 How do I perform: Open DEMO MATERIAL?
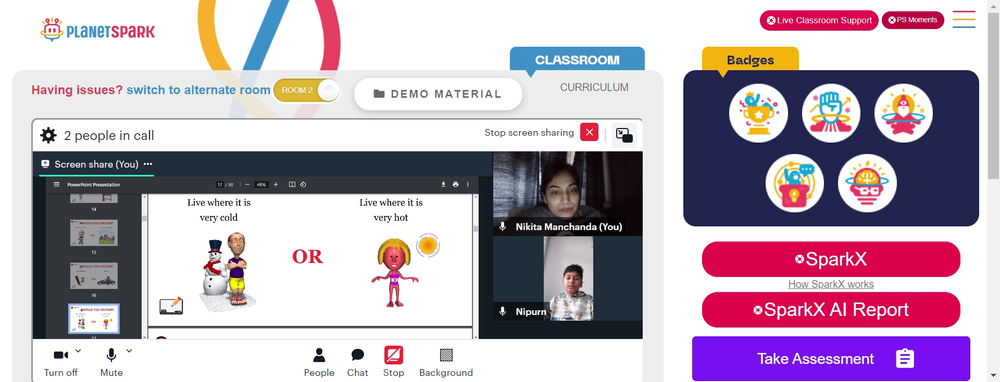(x=438, y=94)
